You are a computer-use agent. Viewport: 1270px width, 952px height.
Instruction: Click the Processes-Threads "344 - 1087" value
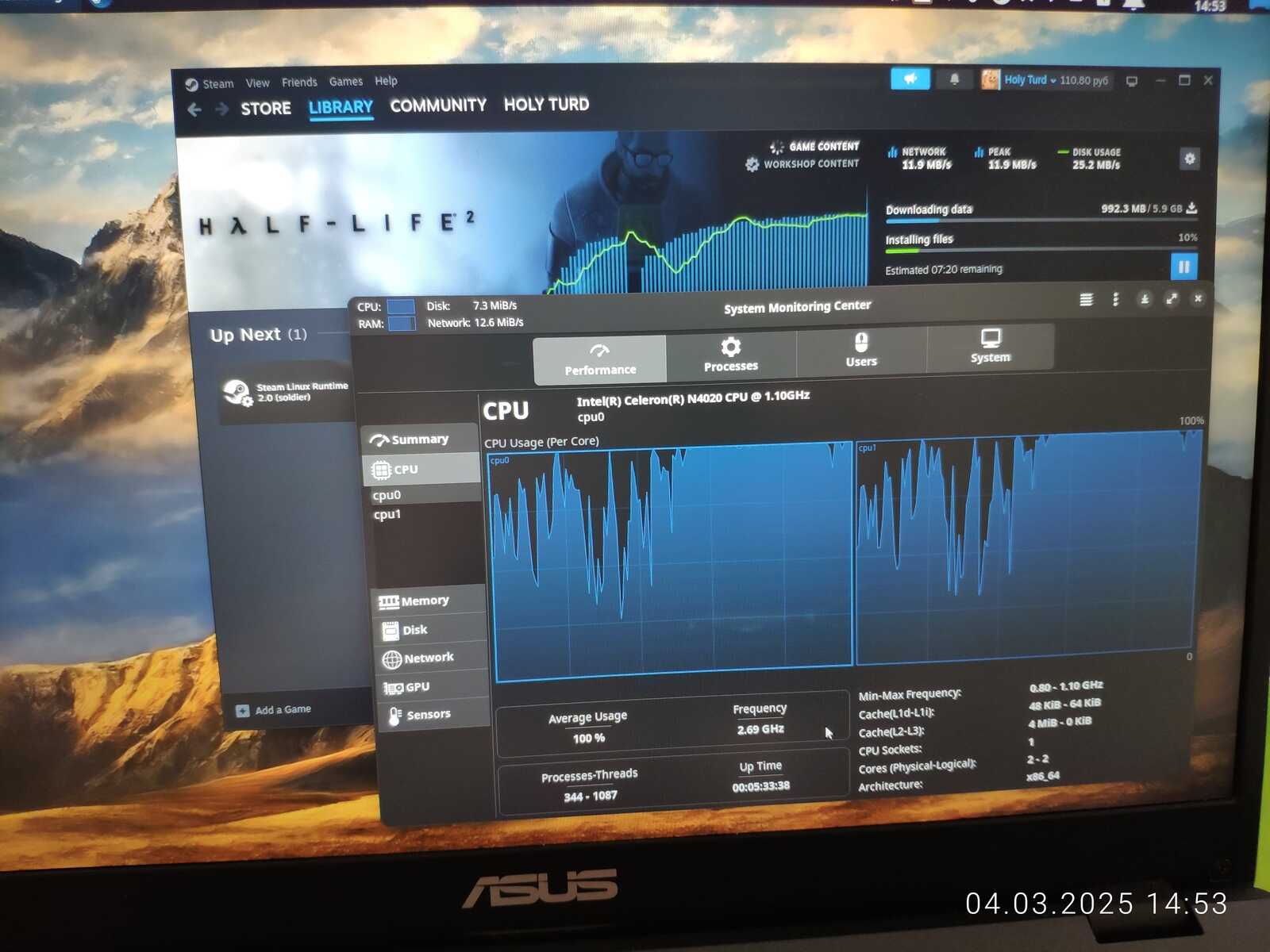click(591, 796)
